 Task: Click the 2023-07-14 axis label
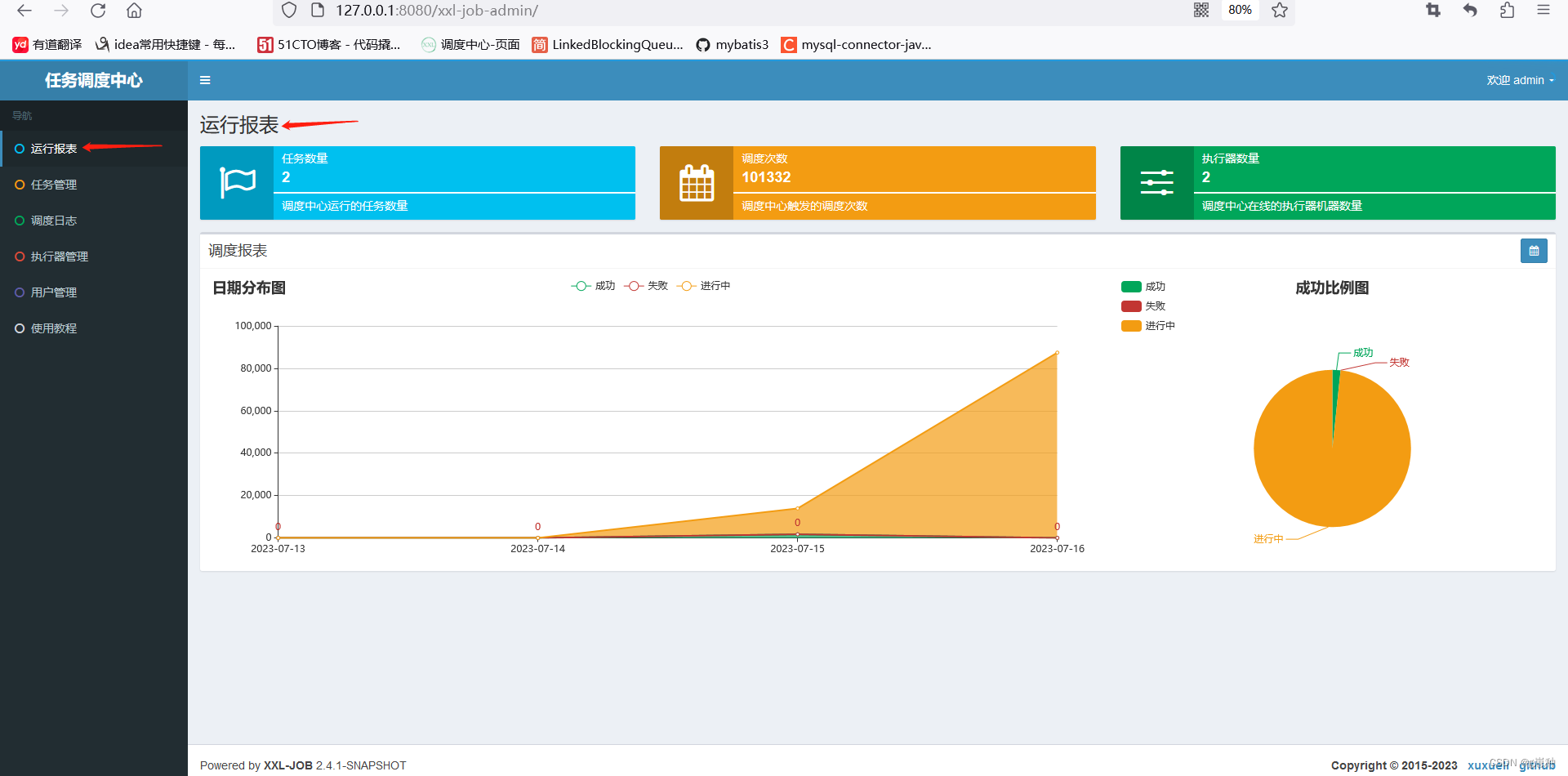point(537,549)
